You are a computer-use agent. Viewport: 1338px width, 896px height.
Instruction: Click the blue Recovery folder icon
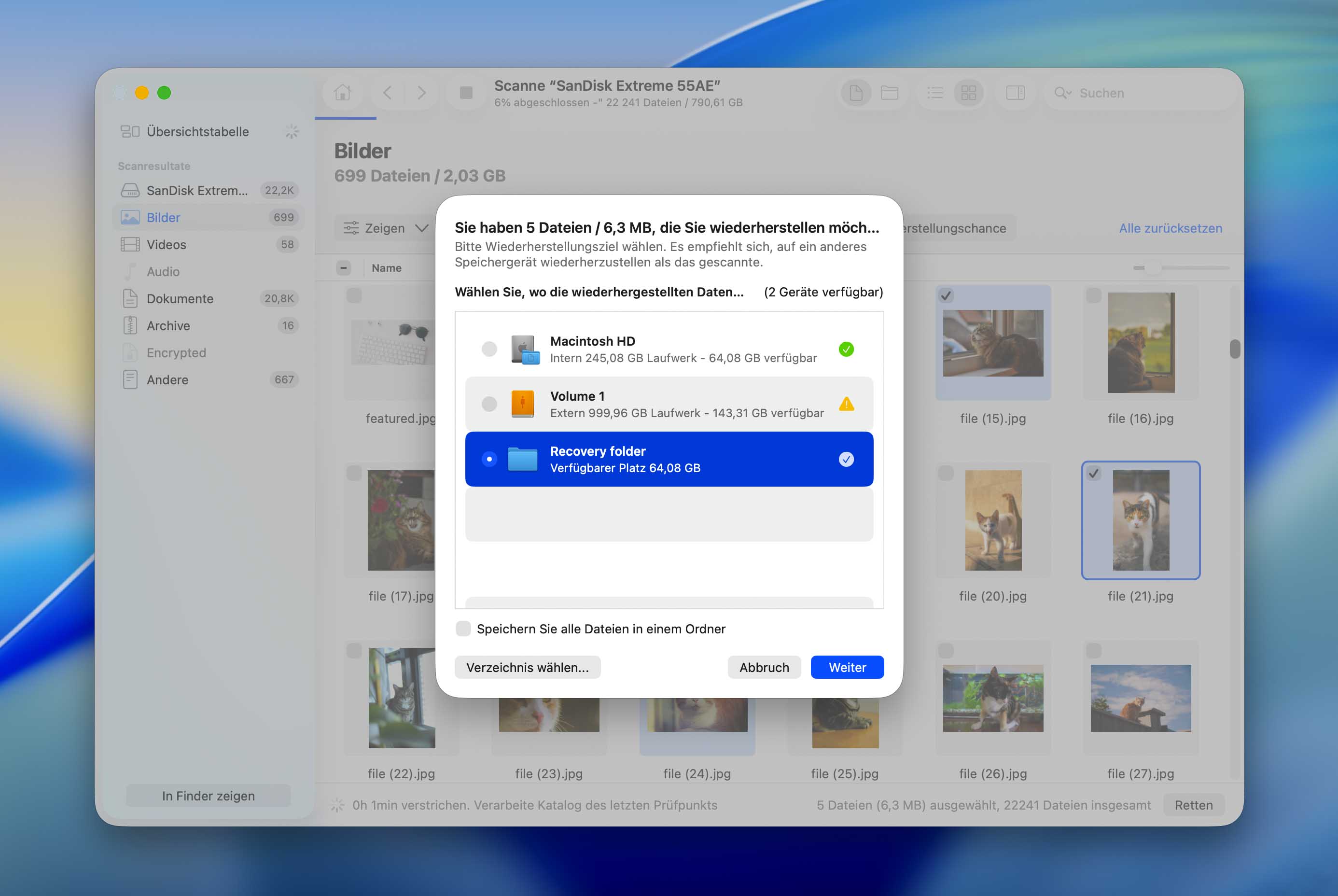click(522, 459)
